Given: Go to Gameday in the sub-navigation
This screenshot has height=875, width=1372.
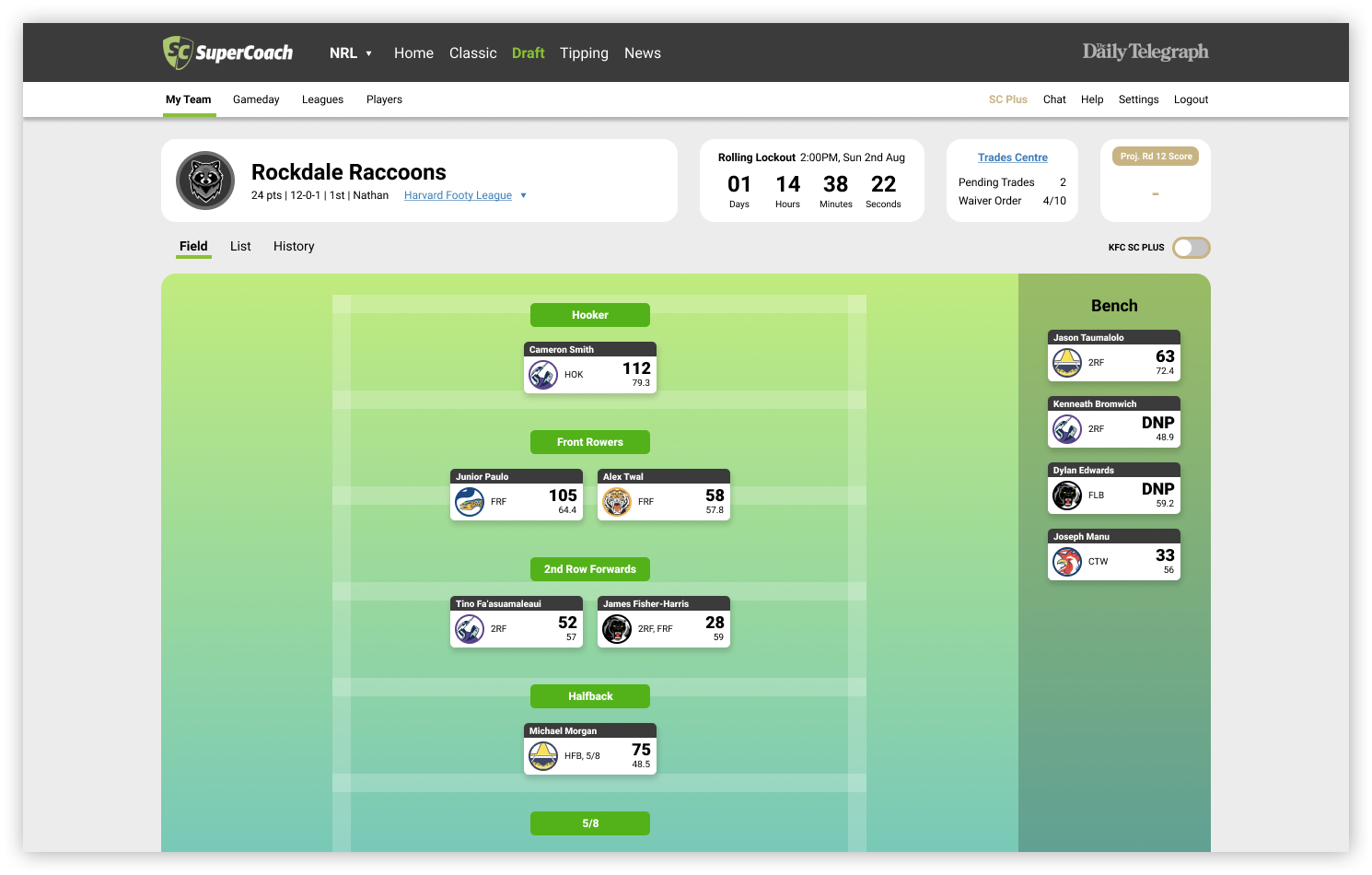Looking at the screenshot, I should (x=256, y=99).
